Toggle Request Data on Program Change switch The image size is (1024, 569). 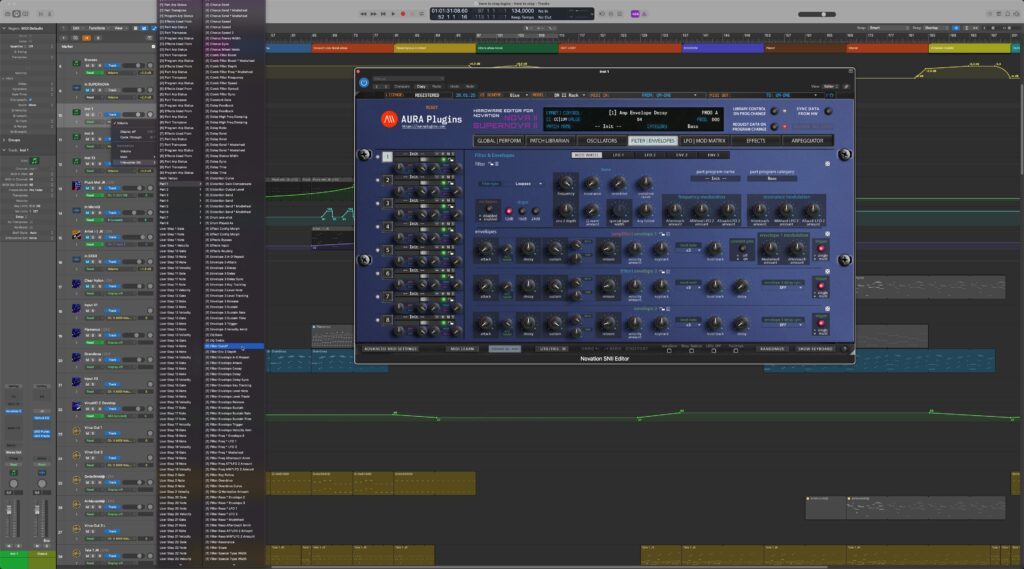coord(775,126)
